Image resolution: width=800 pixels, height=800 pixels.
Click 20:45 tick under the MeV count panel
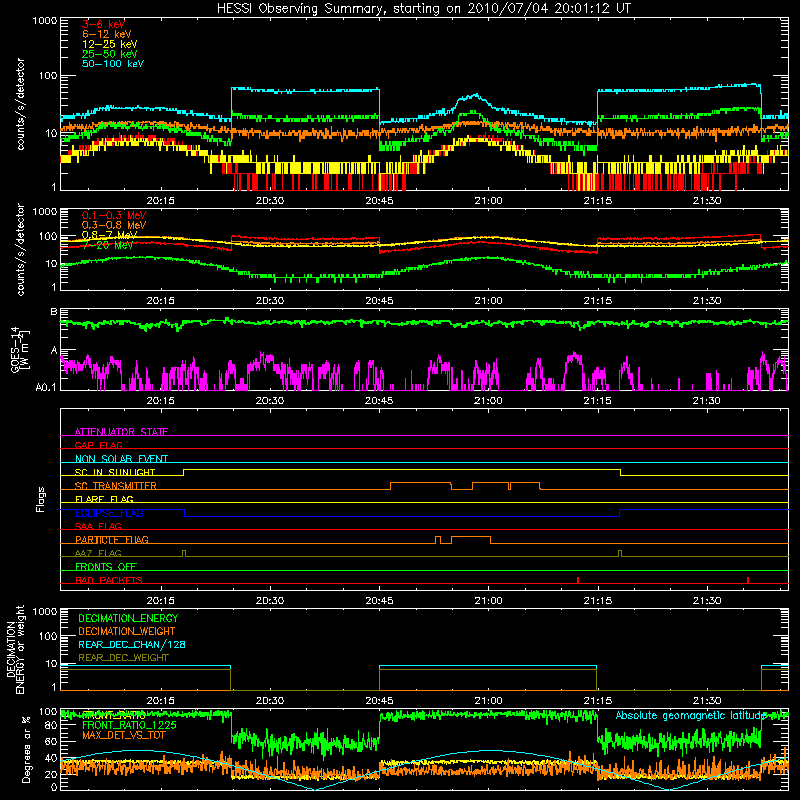(379, 301)
